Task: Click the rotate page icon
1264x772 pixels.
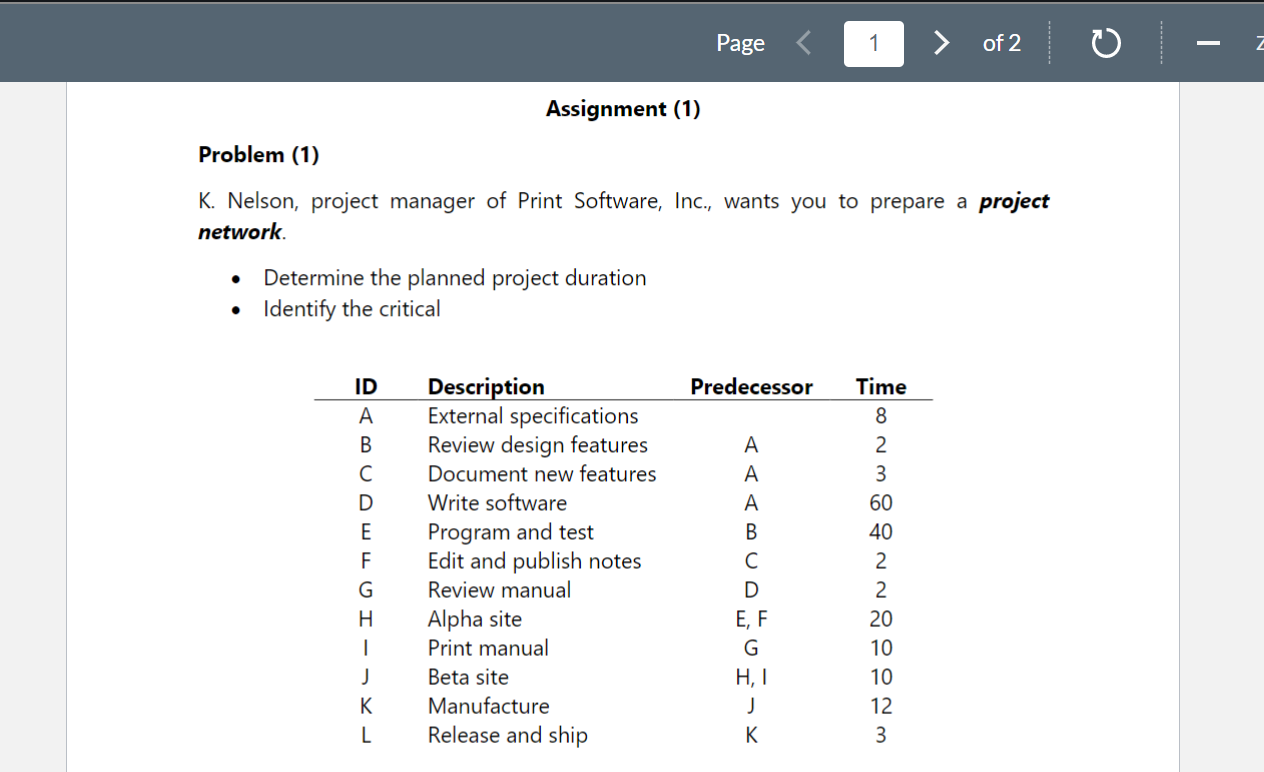Action: coord(1105,43)
